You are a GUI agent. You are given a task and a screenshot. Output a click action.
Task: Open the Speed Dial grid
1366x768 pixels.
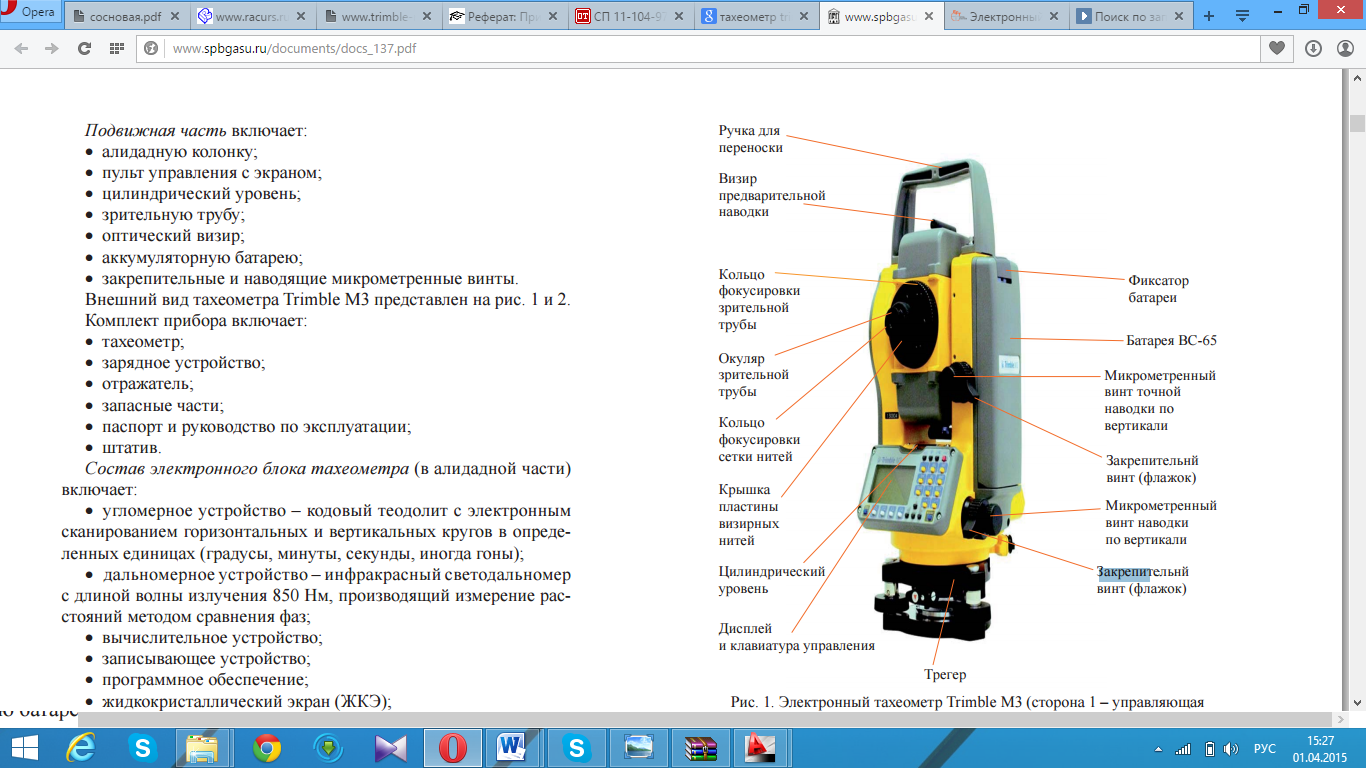pyautogui.click(x=116, y=48)
